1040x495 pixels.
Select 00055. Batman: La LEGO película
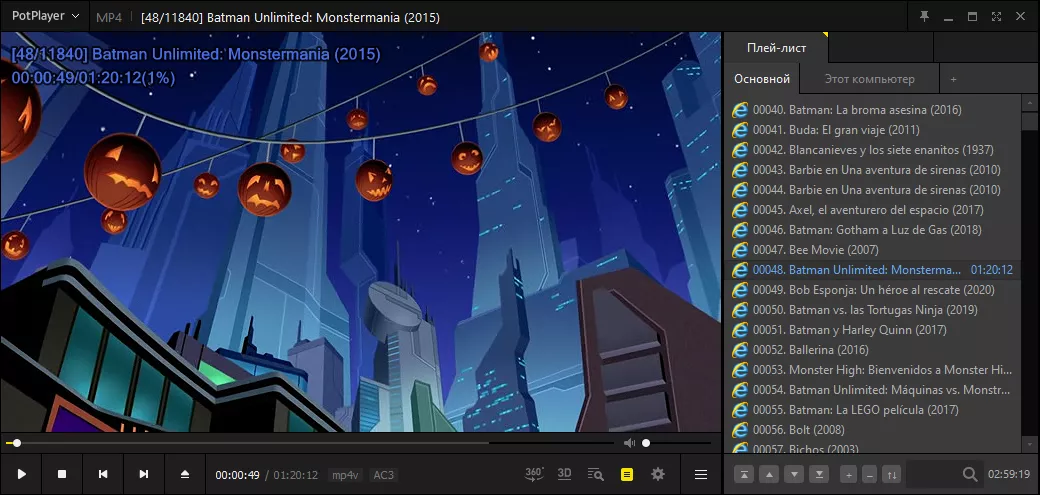873,409
